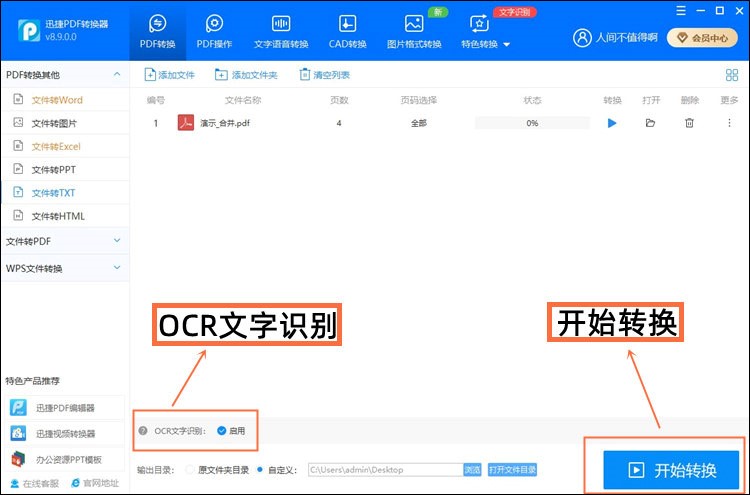Select the 原文件夹目录 radio button
This screenshot has width=750, height=495.
tap(190, 470)
